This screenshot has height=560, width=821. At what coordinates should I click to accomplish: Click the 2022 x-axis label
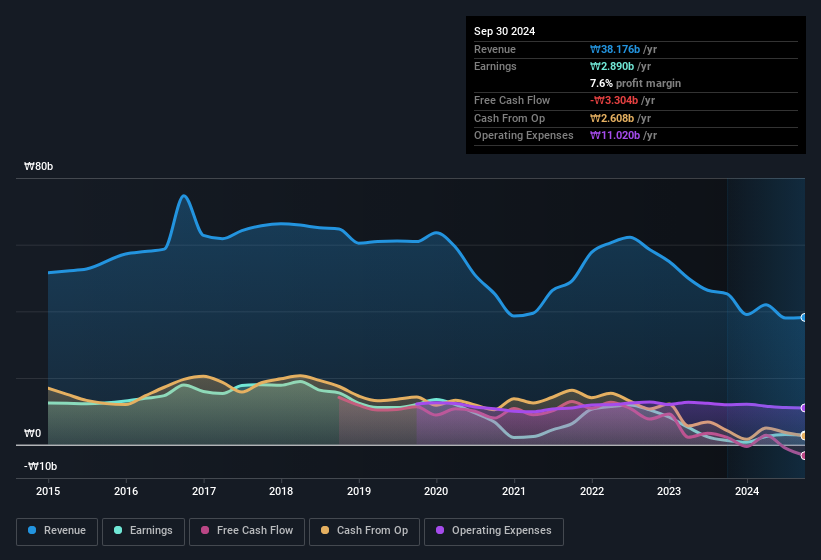[x=592, y=491]
